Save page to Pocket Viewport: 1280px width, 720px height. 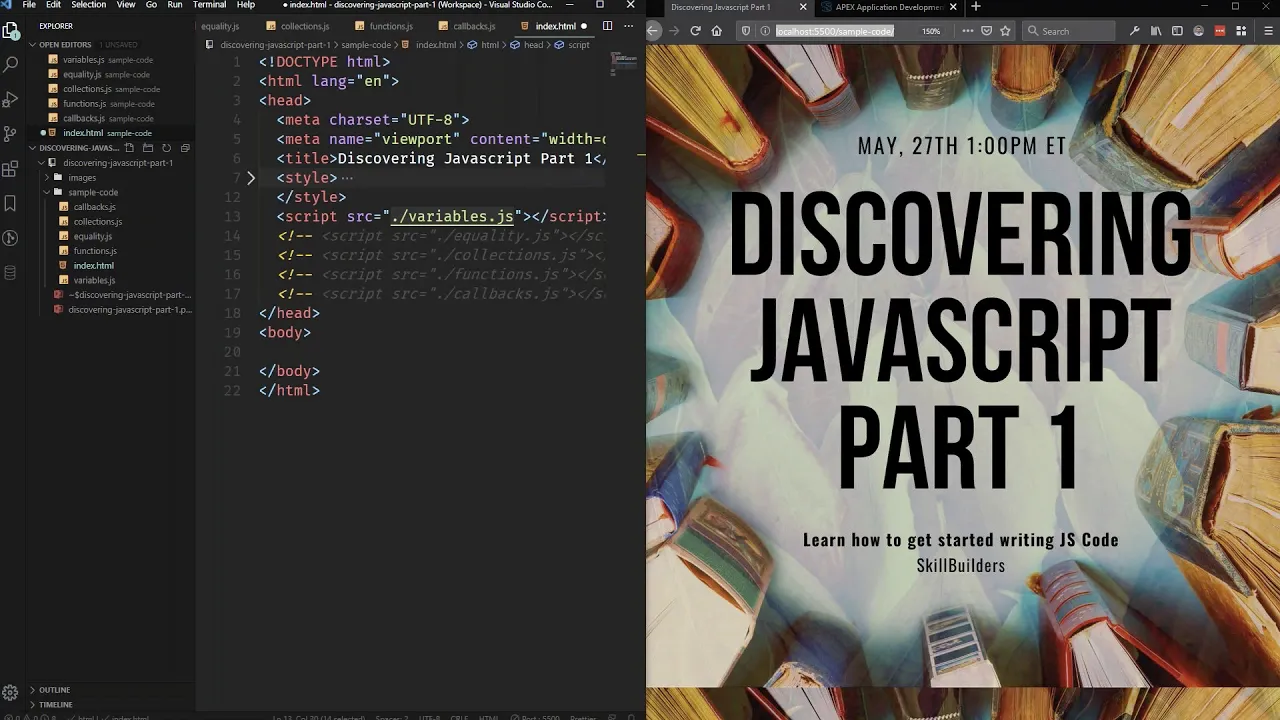[x=986, y=31]
